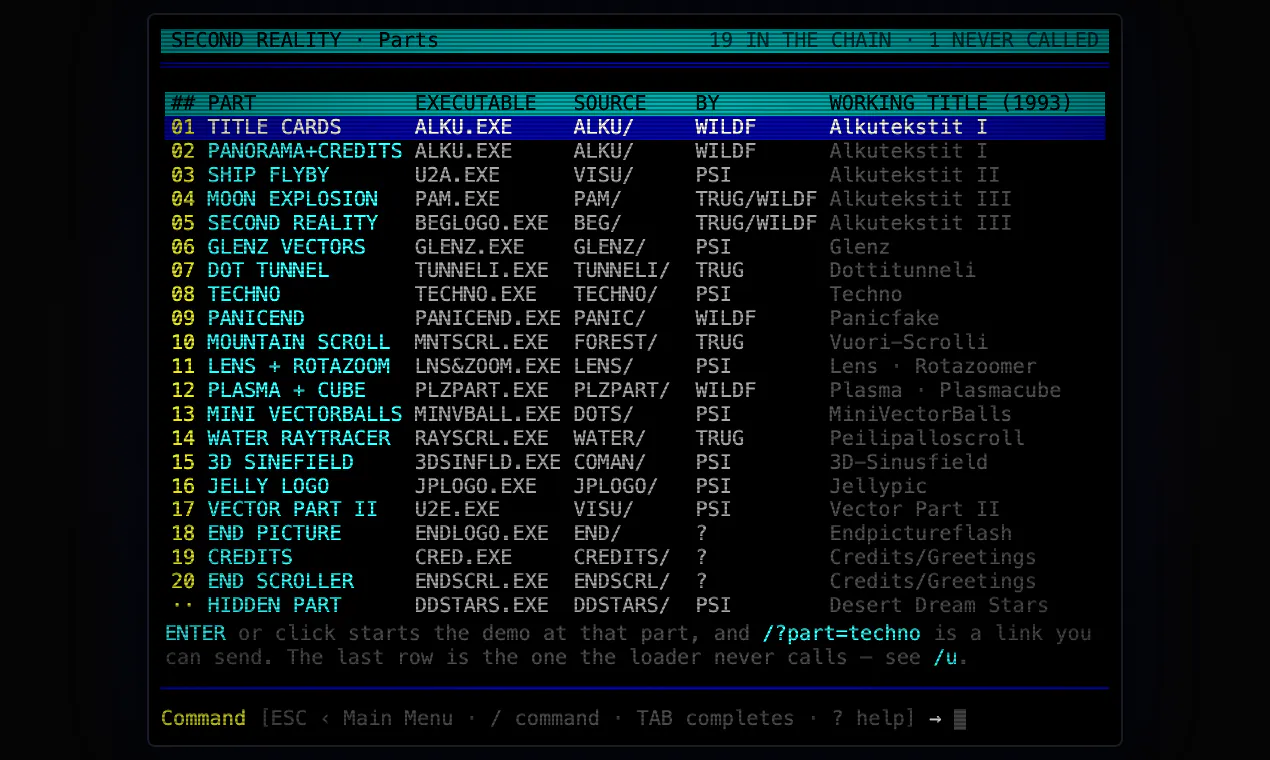Choose the HIDDEN PART row
The height and width of the screenshot is (760, 1270).
pyautogui.click(x=635, y=605)
